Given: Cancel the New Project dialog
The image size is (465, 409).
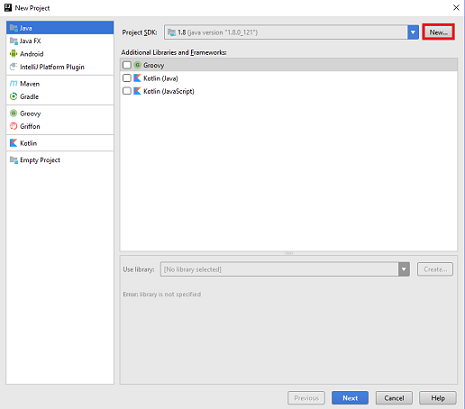Looking at the screenshot, I should (394, 398).
